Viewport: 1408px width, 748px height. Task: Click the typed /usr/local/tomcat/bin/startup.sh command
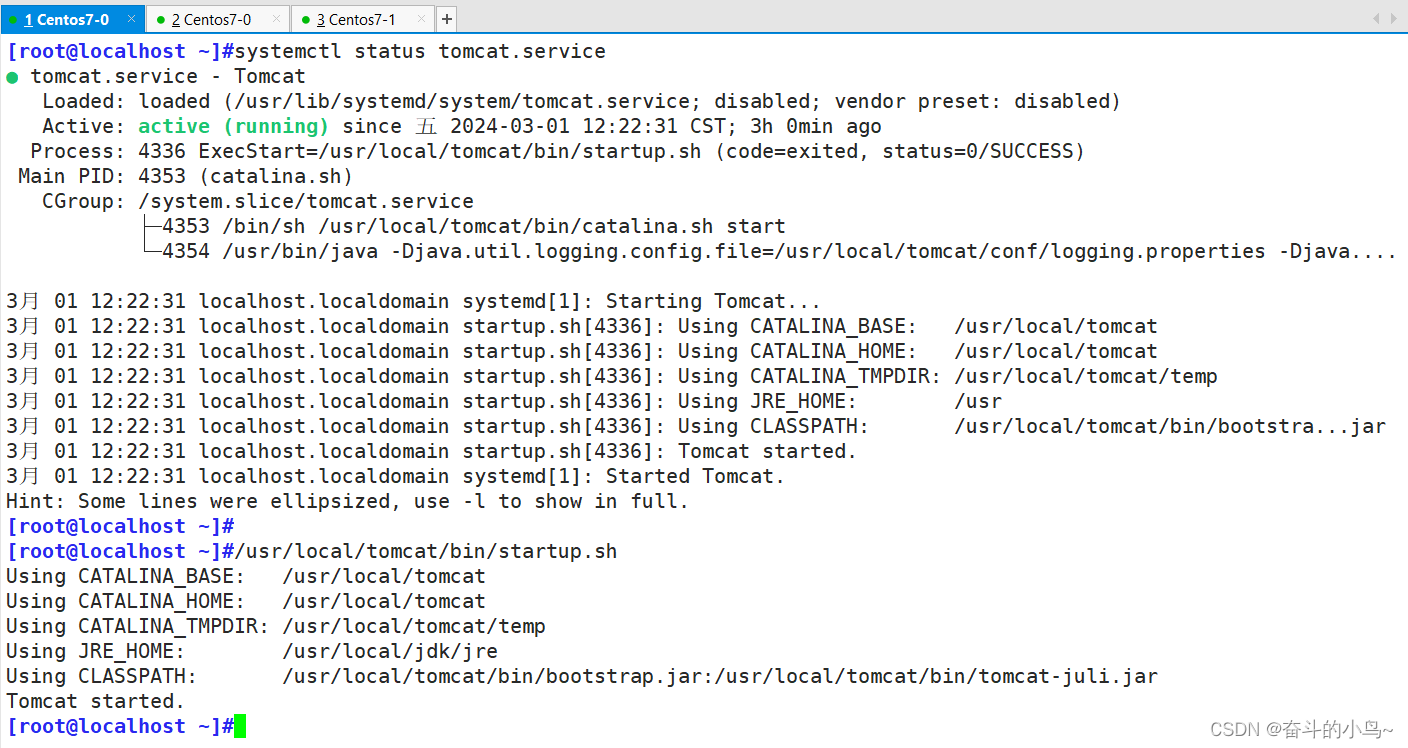pos(426,551)
